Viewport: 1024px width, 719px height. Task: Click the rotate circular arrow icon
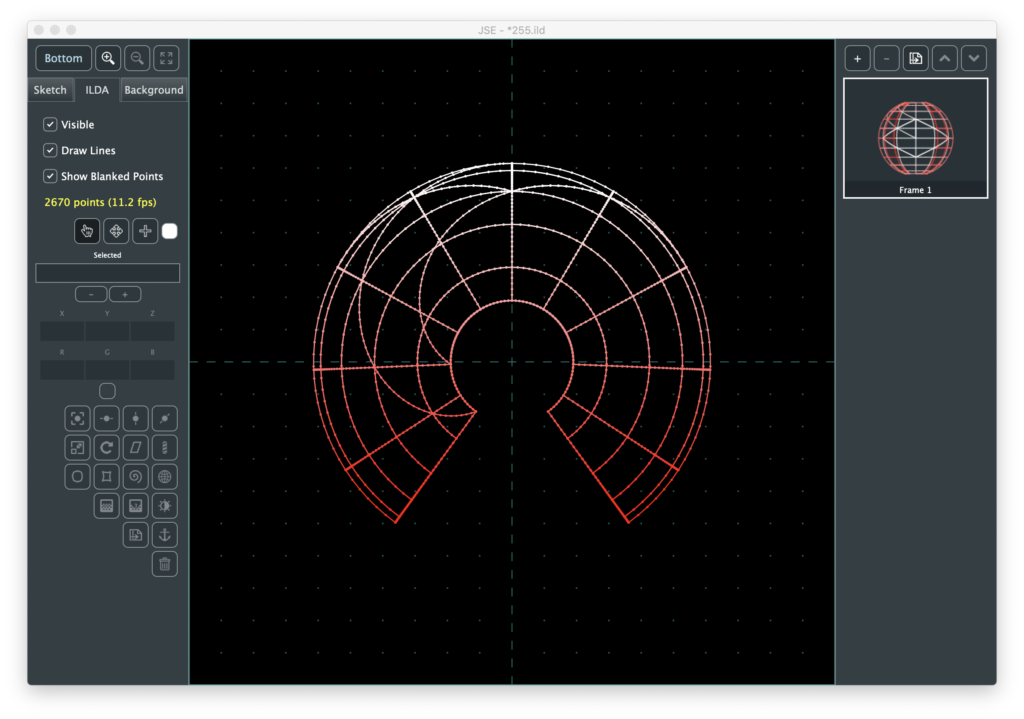coord(107,447)
